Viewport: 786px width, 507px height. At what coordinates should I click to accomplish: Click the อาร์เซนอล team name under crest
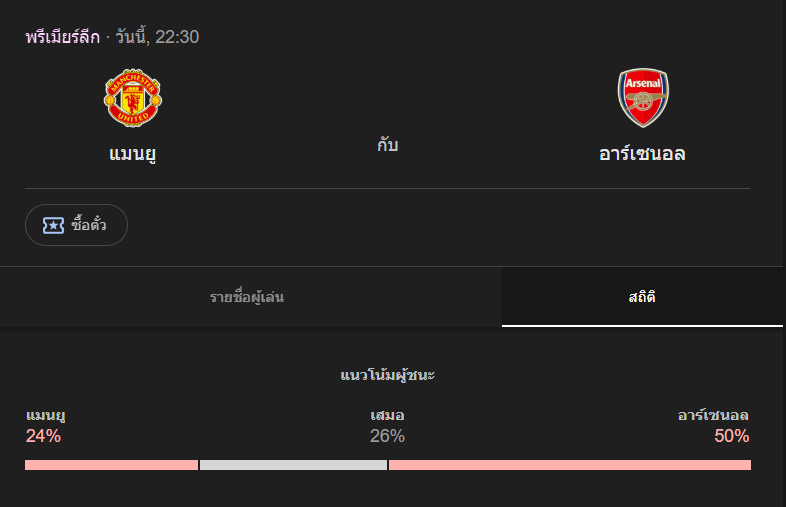642,153
